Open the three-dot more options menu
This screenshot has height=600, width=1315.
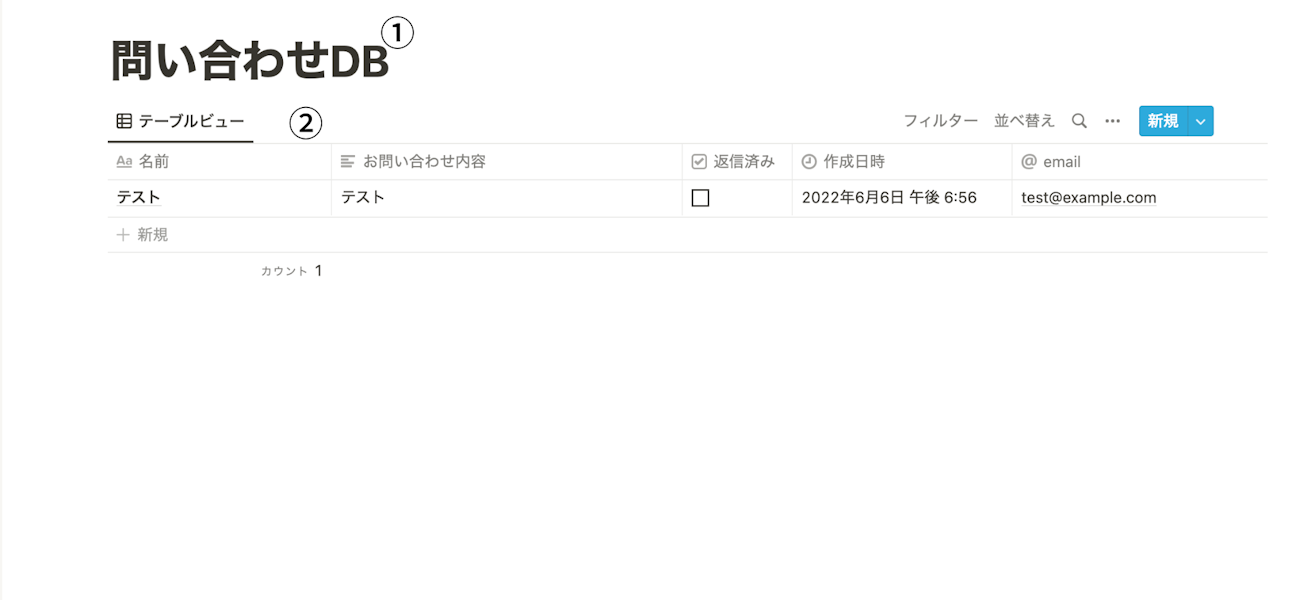[1112, 121]
